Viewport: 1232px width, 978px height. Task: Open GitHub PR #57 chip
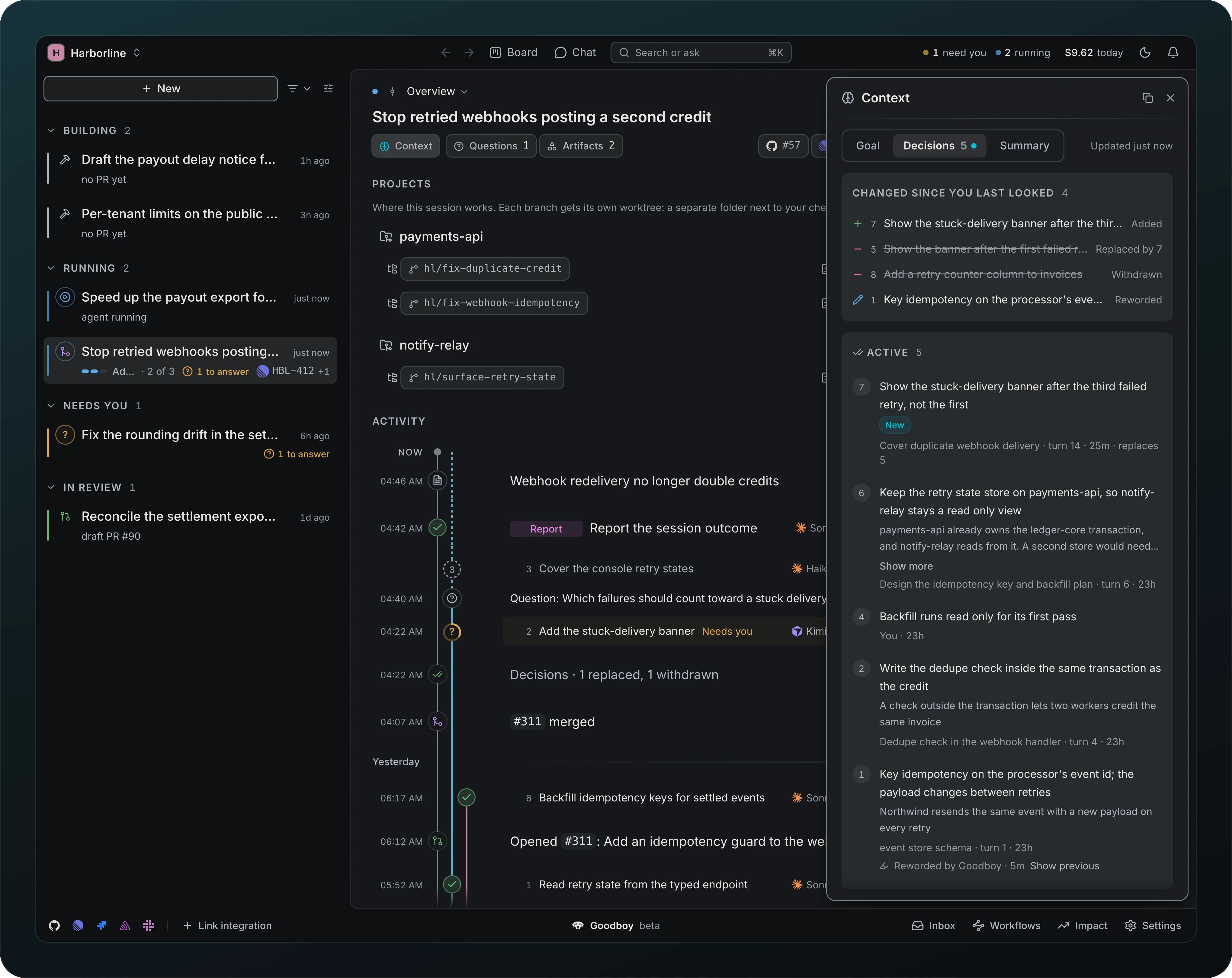tap(783, 146)
